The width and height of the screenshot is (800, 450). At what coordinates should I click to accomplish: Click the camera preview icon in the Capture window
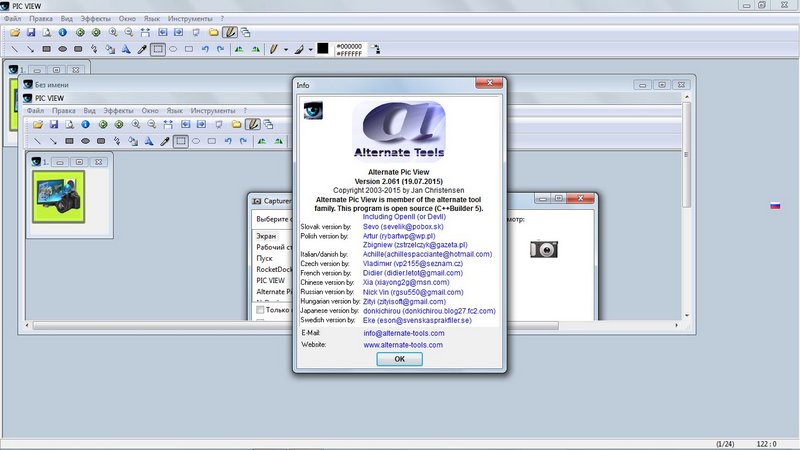[x=544, y=249]
